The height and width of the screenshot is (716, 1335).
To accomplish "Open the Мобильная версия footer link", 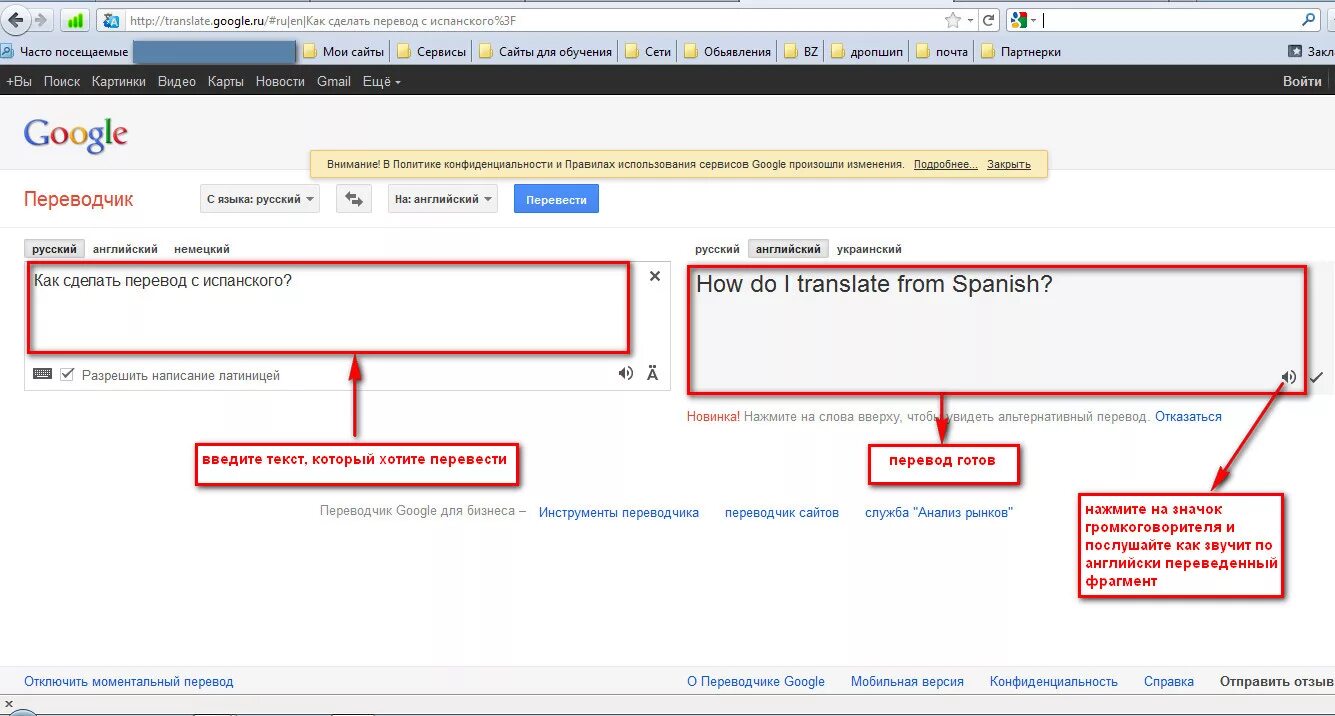I will 907,681.
